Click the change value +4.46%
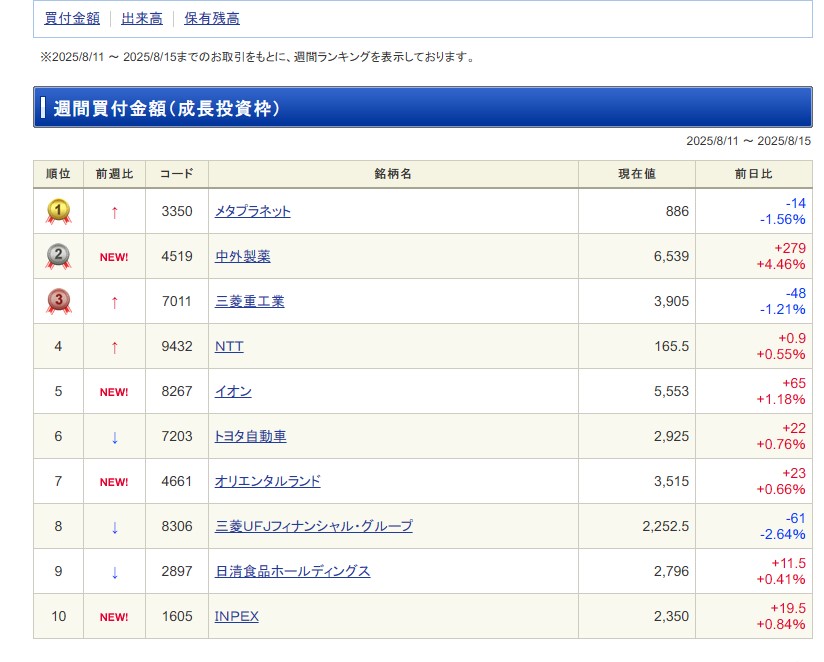This screenshot has width=824, height=662. [781, 264]
